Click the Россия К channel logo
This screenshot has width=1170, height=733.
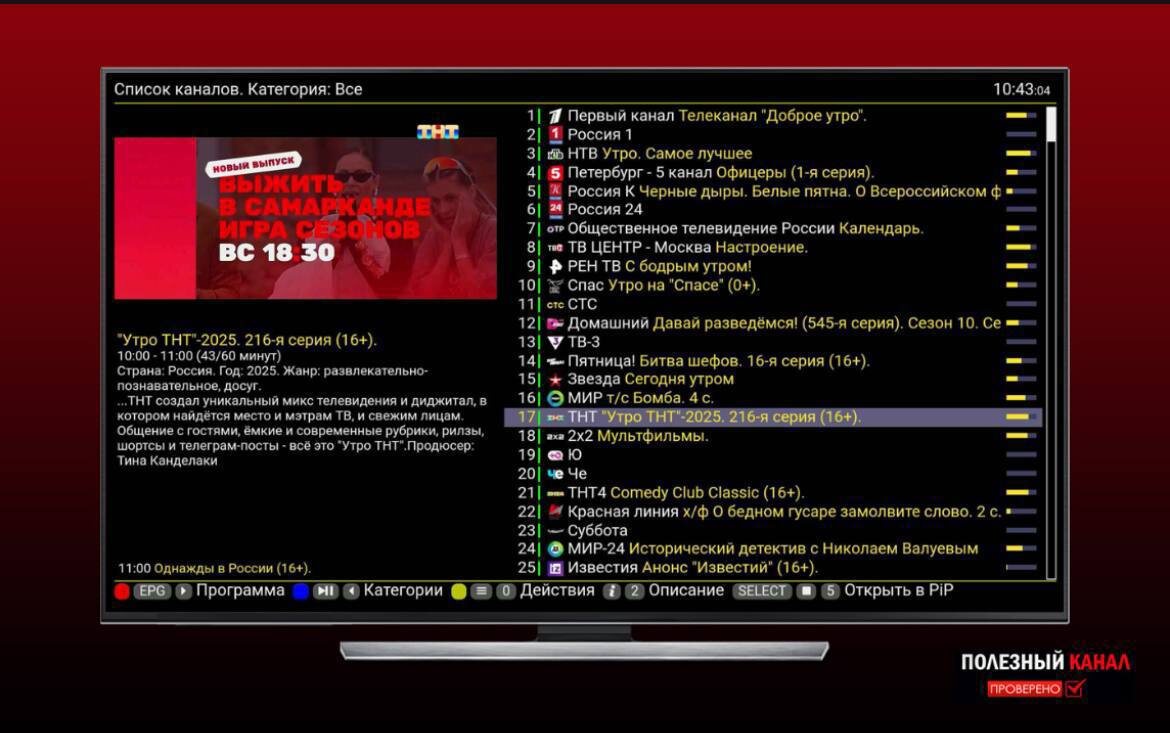[x=555, y=191]
